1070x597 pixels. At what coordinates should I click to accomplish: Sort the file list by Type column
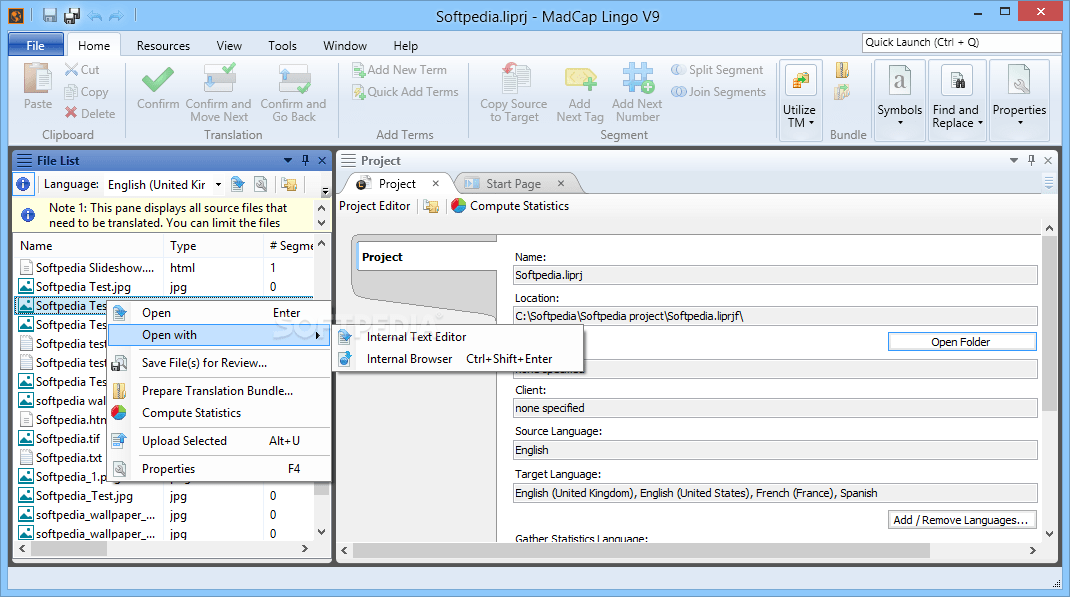pyautogui.click(x=213, y=246)
